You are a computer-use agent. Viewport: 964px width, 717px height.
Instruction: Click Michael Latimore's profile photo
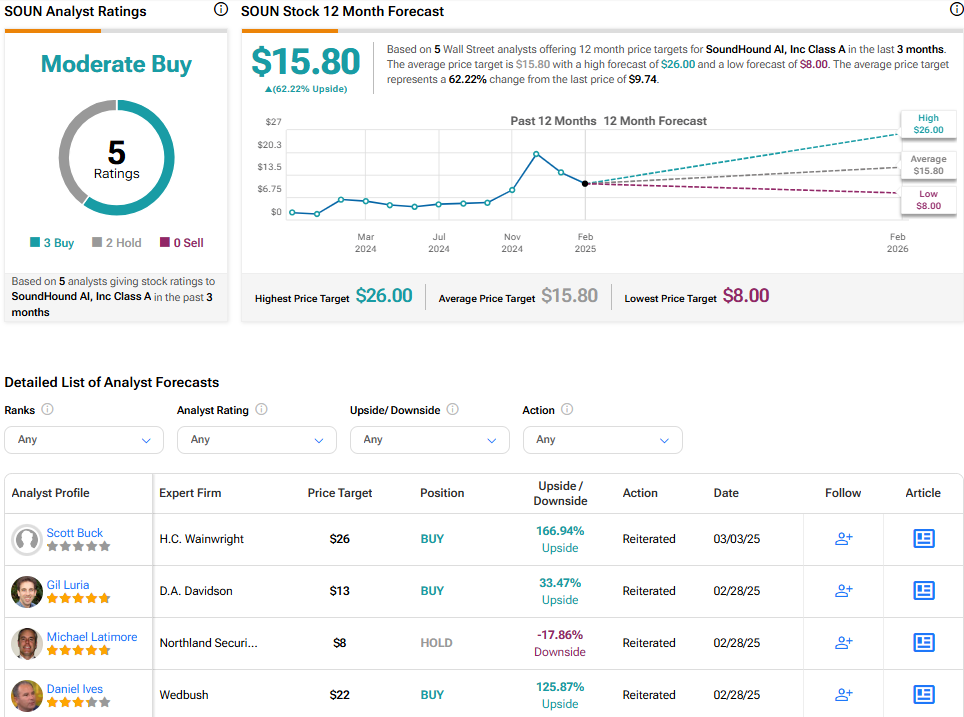point(27,644)
